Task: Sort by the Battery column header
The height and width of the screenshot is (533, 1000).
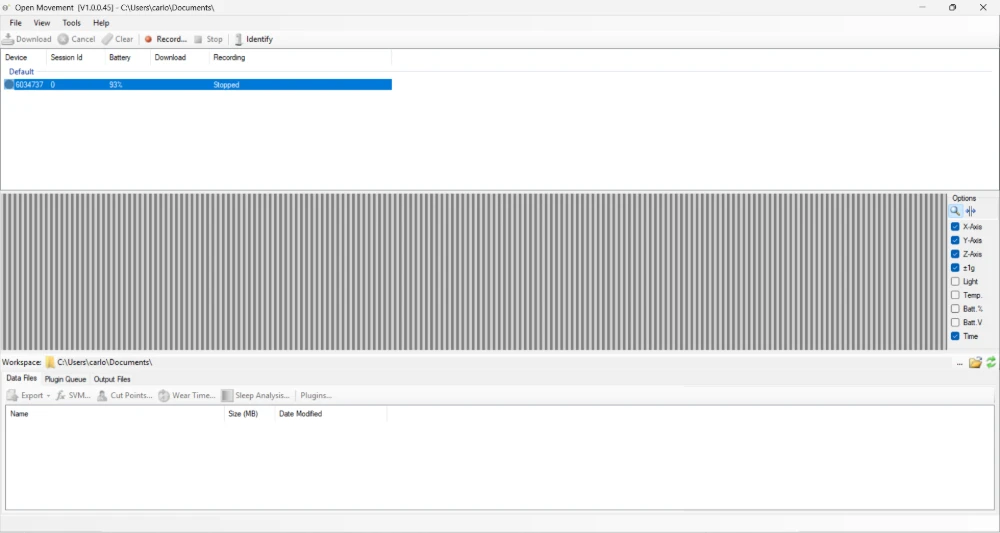Action: [x=128, y=57]
